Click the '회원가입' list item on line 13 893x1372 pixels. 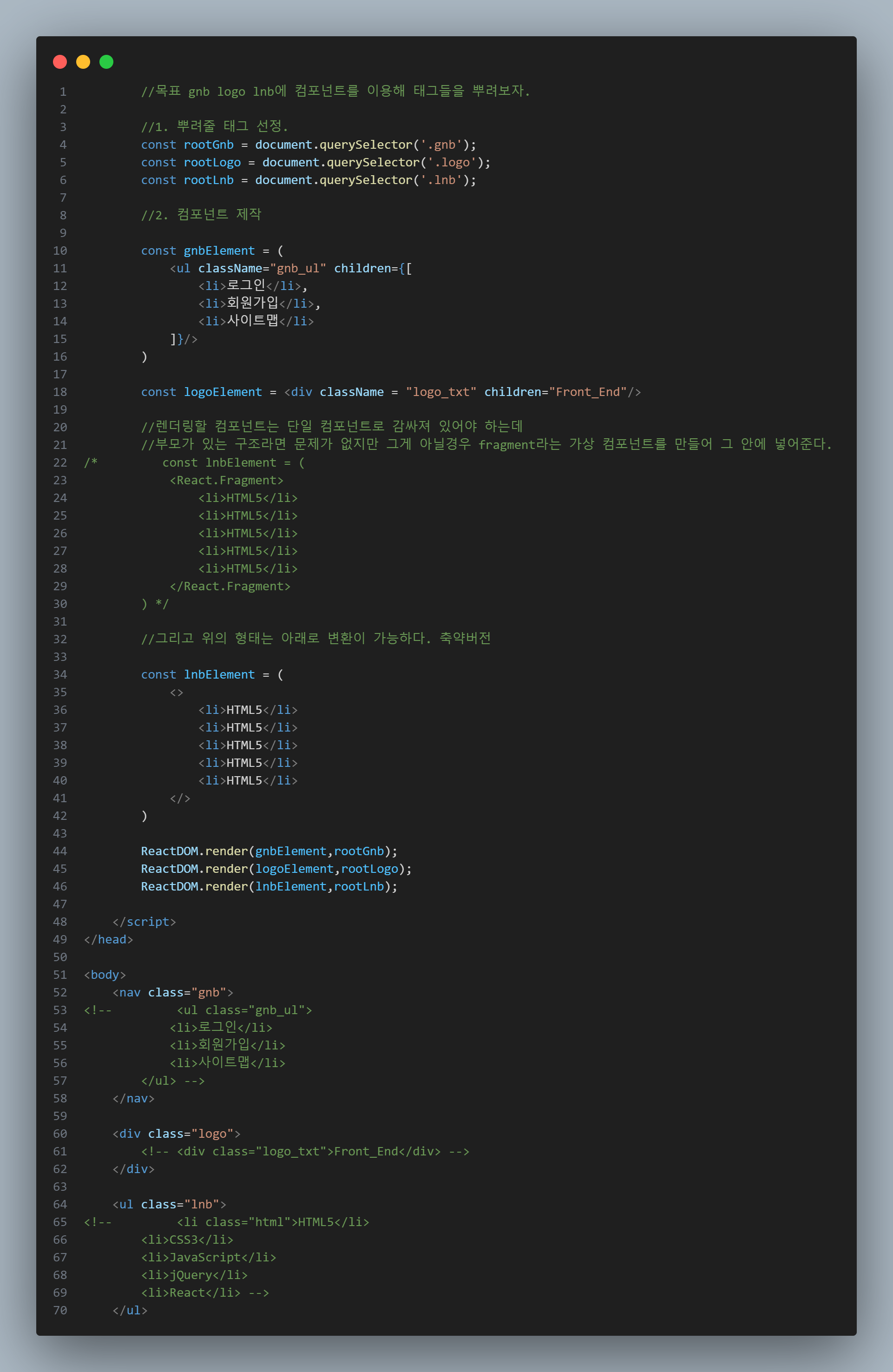click(x=256, y=304)
